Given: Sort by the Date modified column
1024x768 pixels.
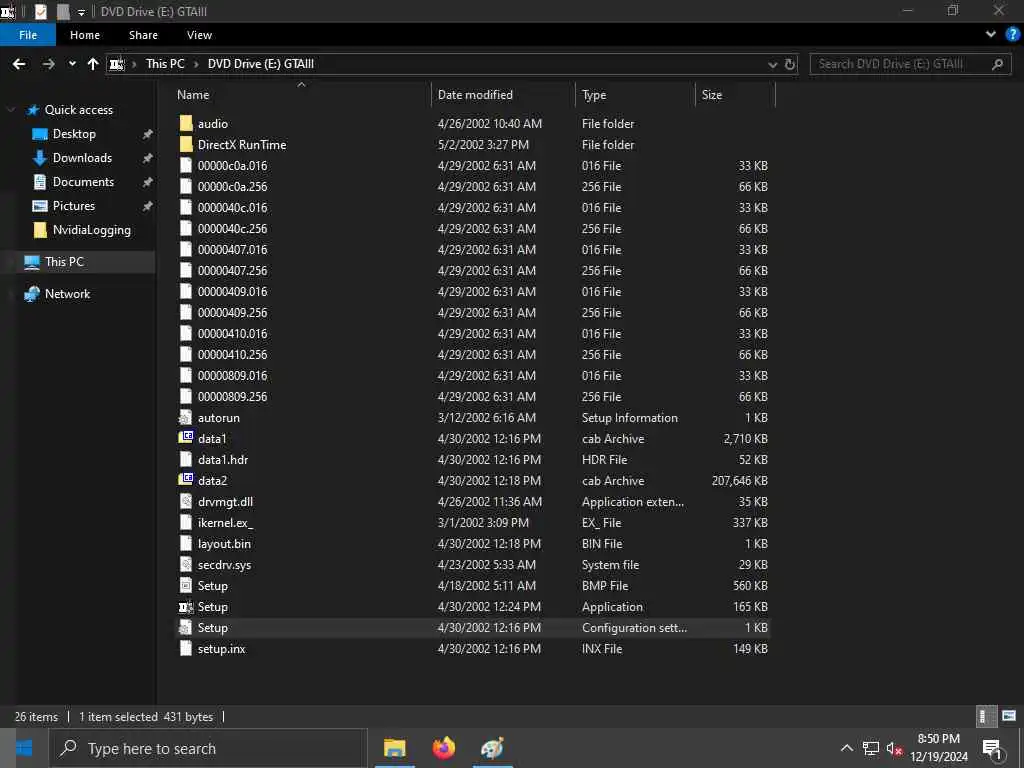Looking at the screenshot, I should click(x=475, y=95).
